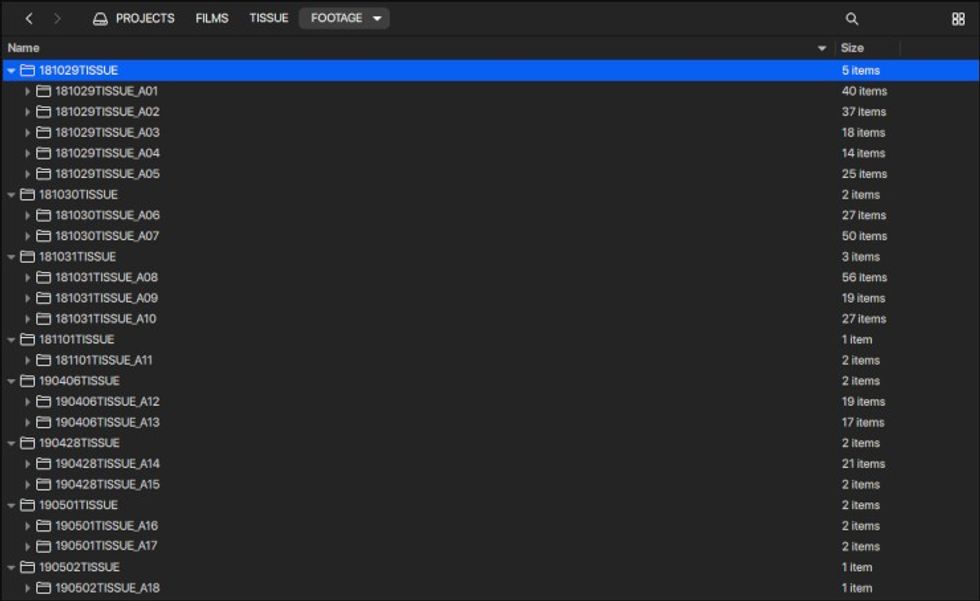The width and height of the screenshot is (980, 601).
Task: Click folder icon of 181031TISSUE_A08
Action: (x=43, y=277)
